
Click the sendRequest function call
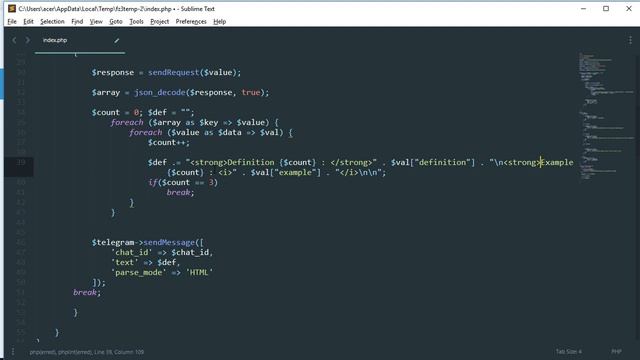(x=173, y=72)
